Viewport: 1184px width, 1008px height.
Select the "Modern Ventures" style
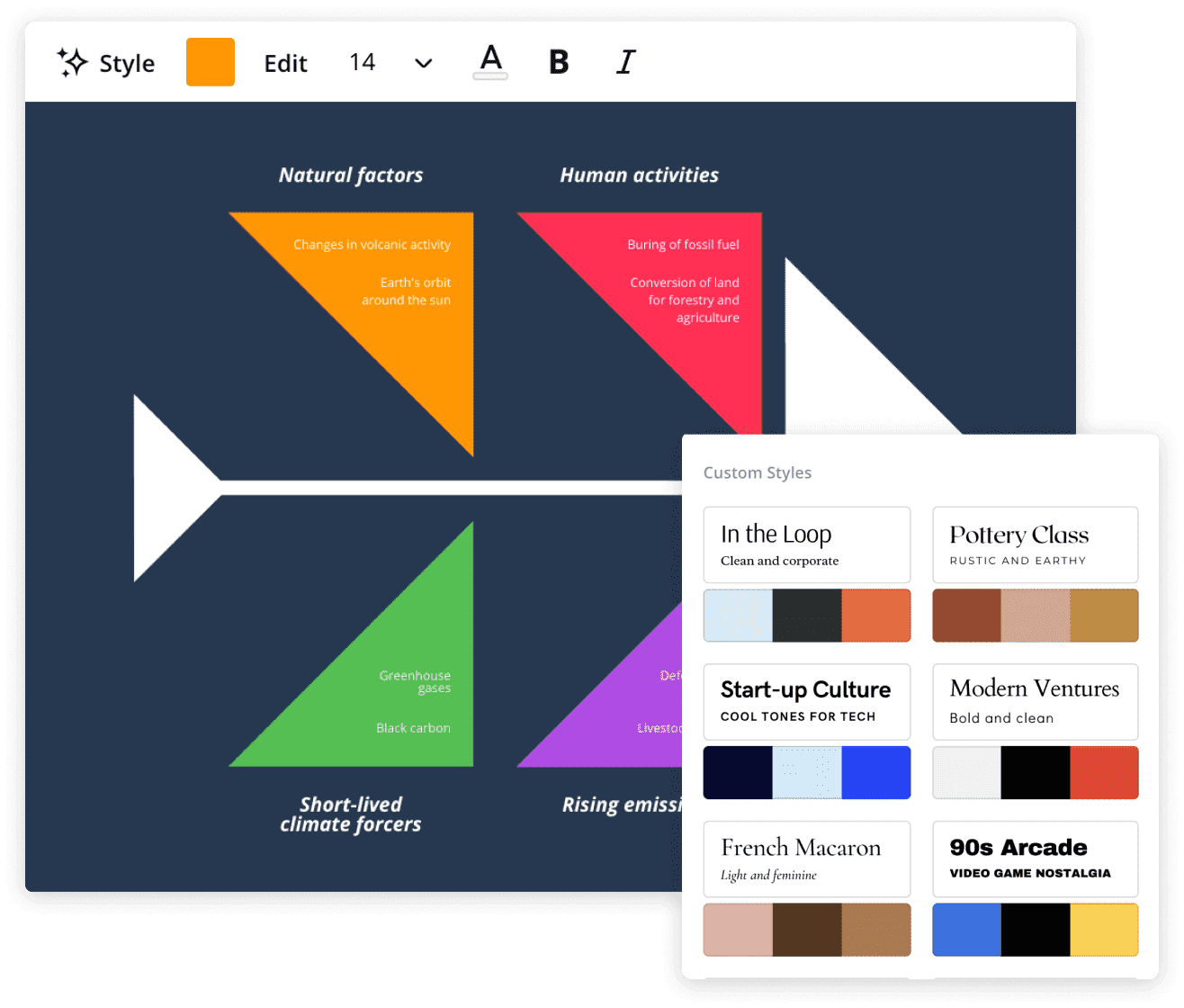(x=1035, y=701)
